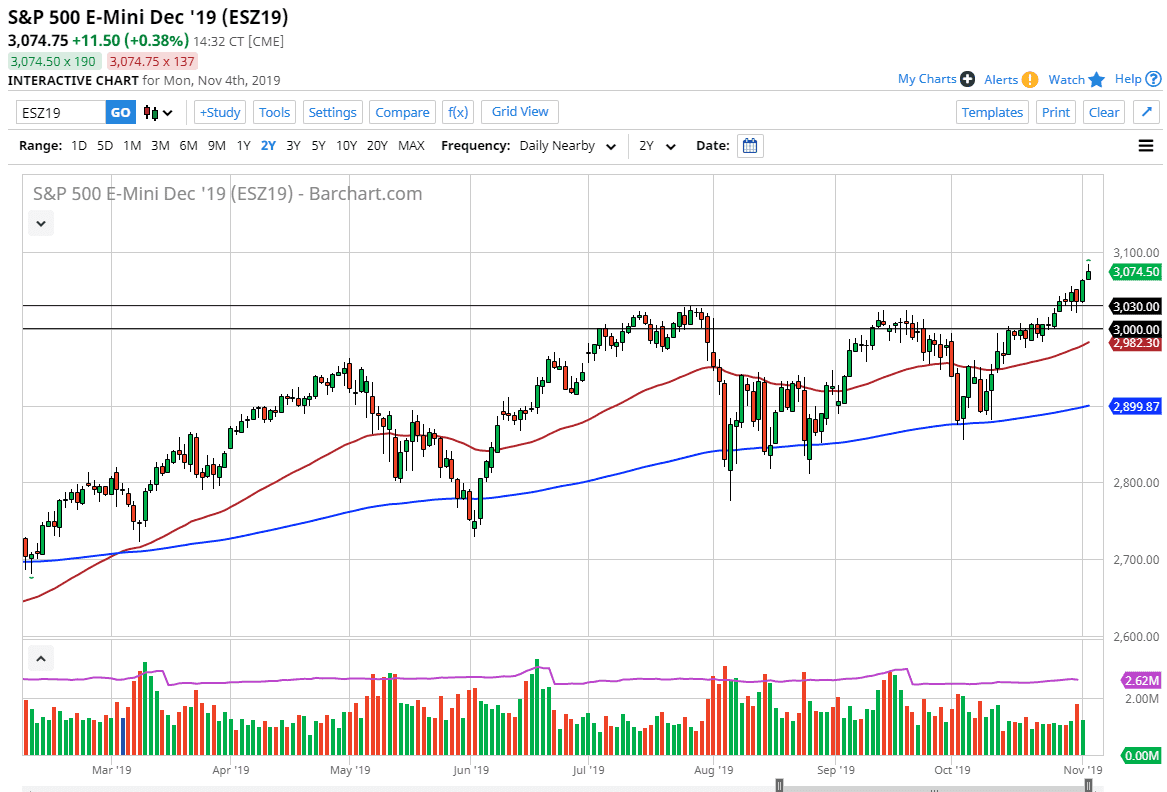Click the Templates button

[x=991, y=112]
